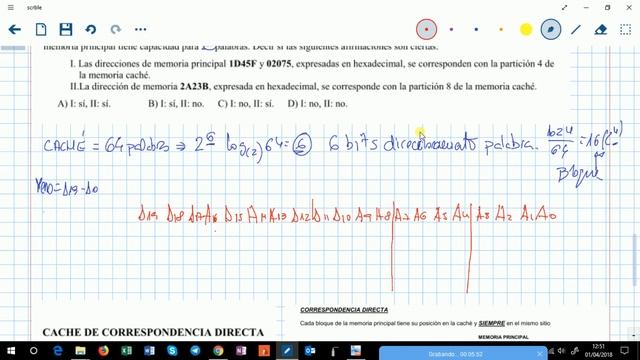Open the Action Center notifications icon

click(624, 351)
